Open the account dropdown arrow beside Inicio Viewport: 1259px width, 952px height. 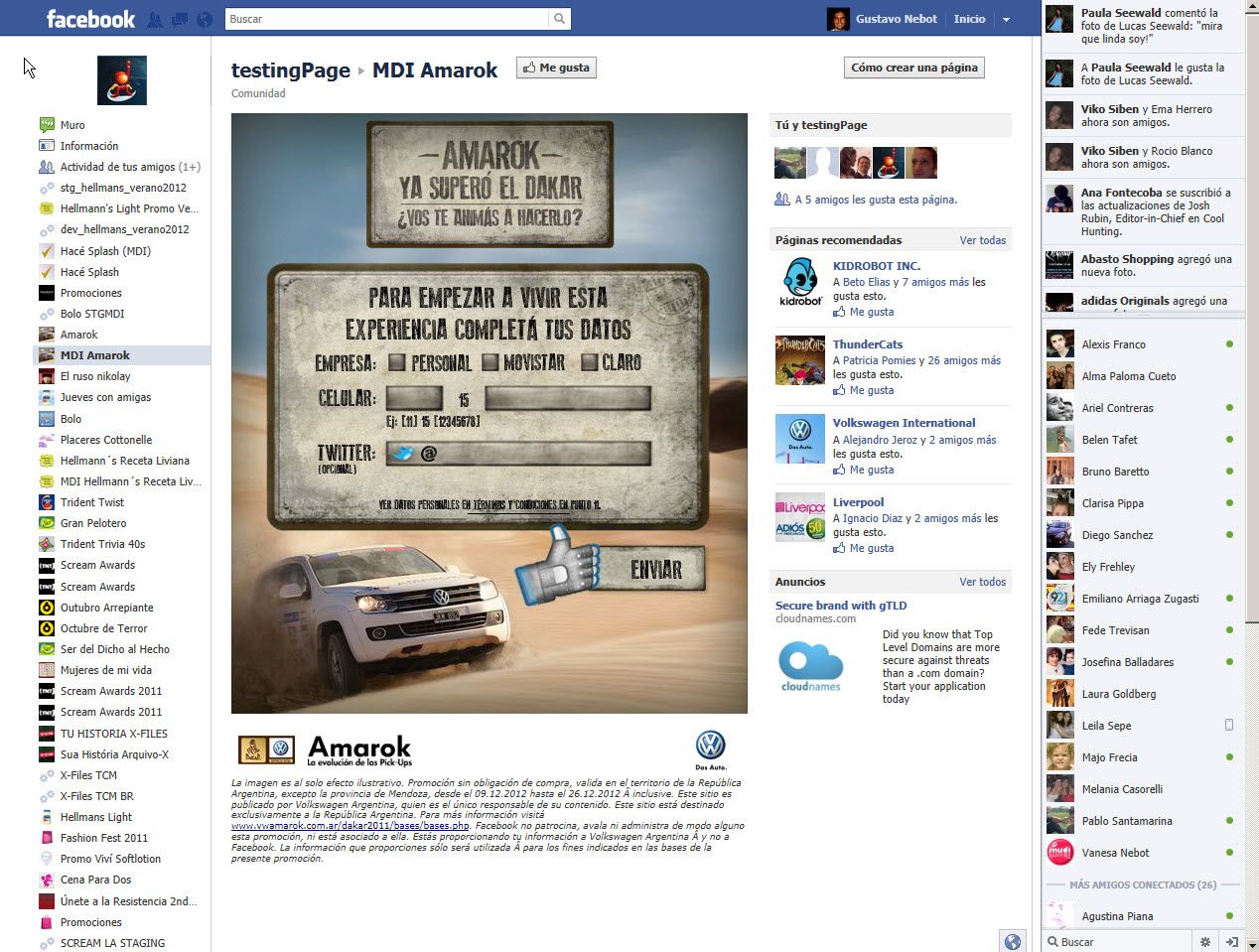[x=1006, y=19]
